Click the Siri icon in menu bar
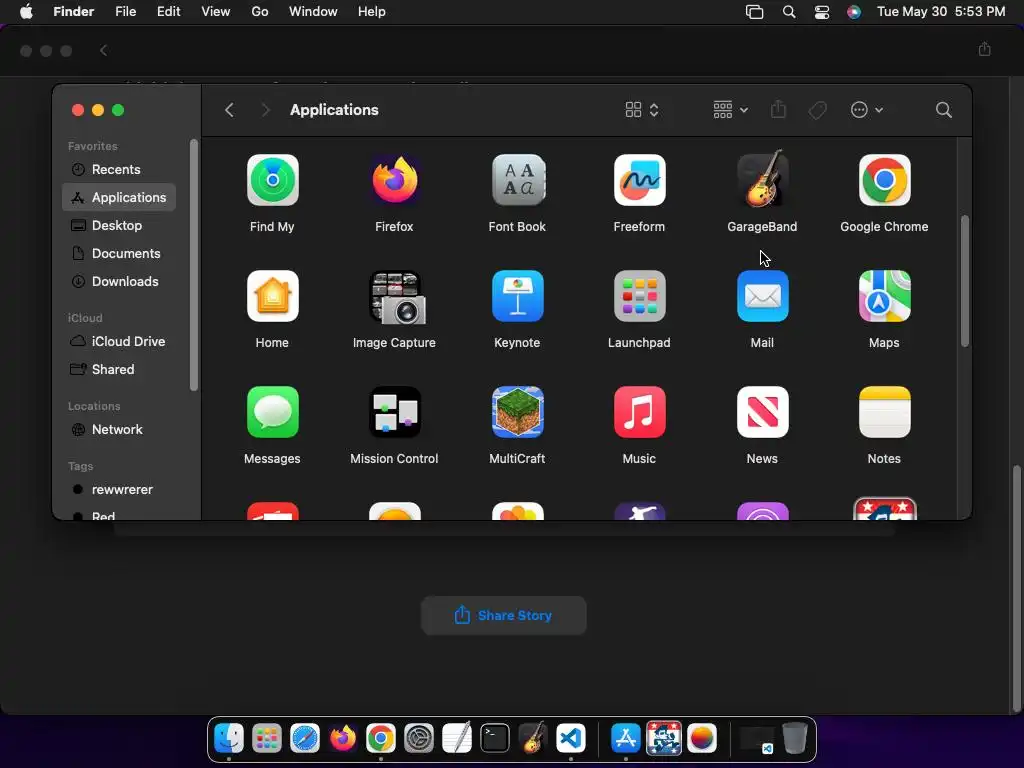This screenshot has height=768, width=1024. tap(854, 12)
